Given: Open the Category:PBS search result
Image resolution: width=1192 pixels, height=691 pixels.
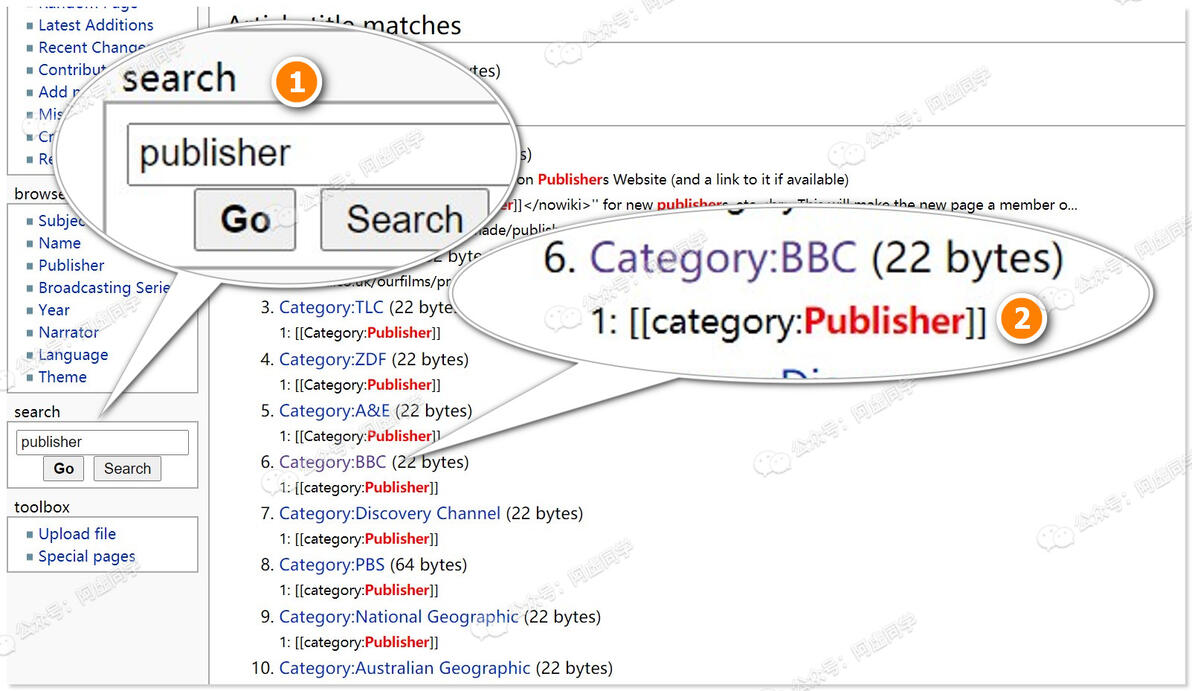Looking at the screenshot, I should (331, 565).
